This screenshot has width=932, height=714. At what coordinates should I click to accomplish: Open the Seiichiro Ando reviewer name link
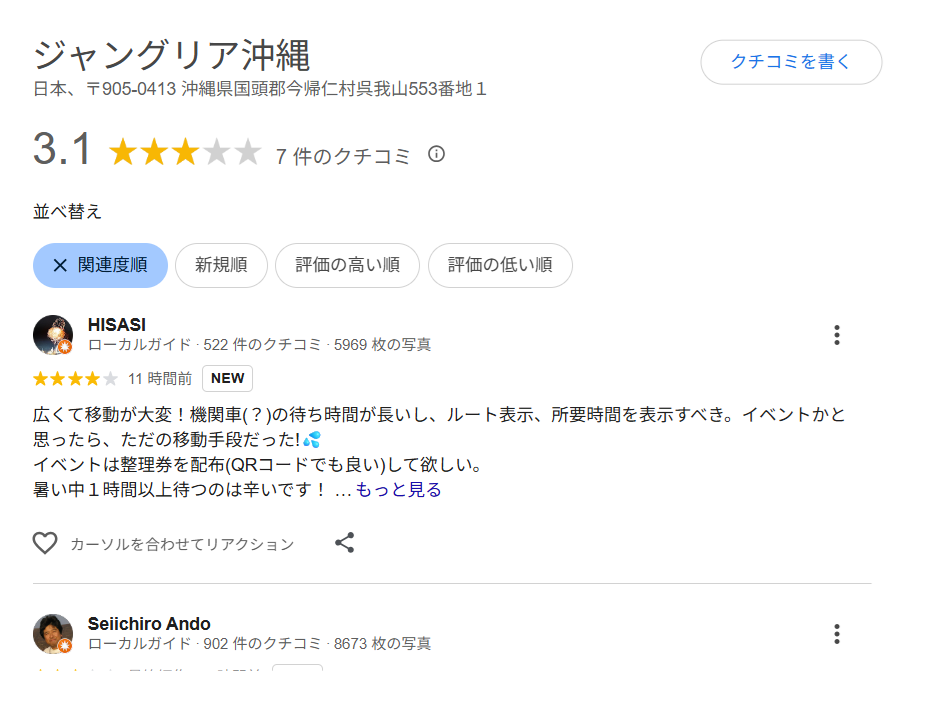tap(149, 624)
